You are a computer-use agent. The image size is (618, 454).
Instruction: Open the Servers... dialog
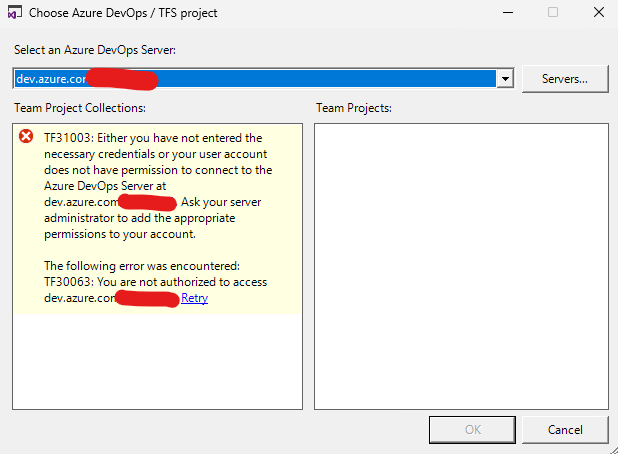(x=565, y=79)
